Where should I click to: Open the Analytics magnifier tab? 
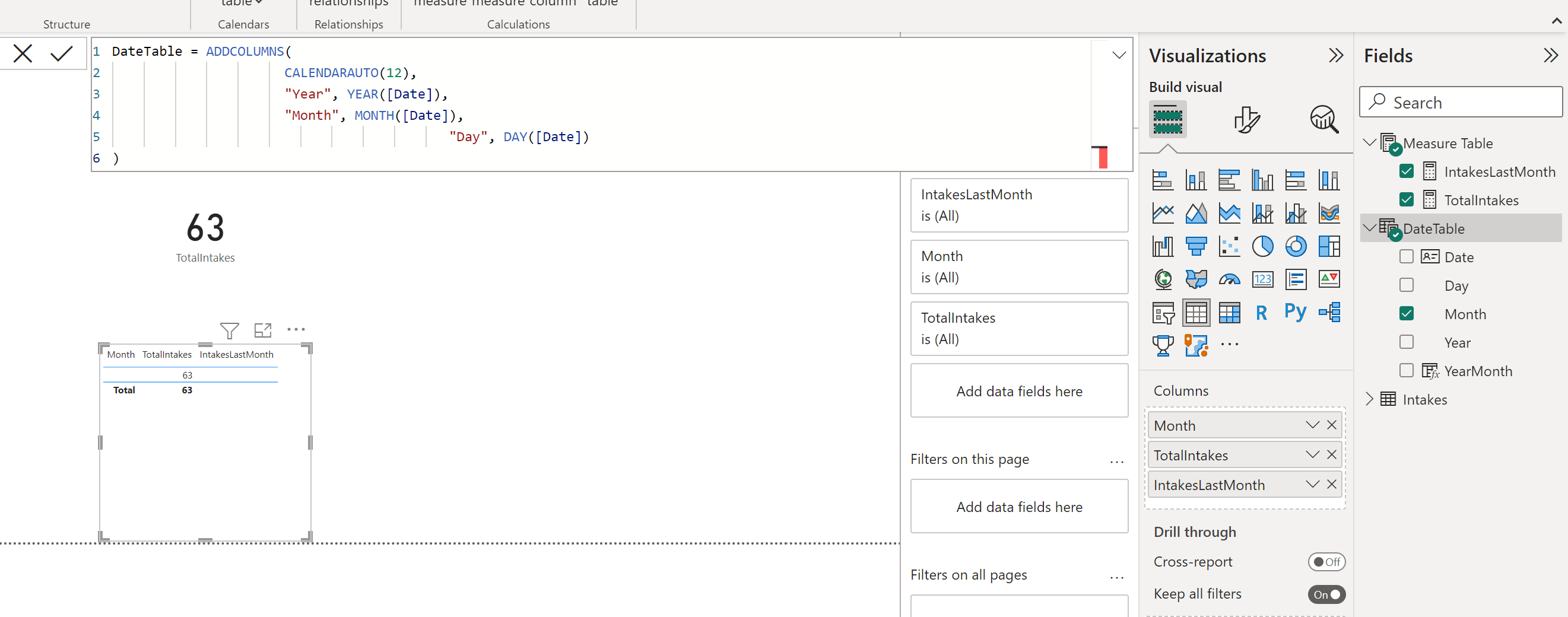pos(1324,119)
